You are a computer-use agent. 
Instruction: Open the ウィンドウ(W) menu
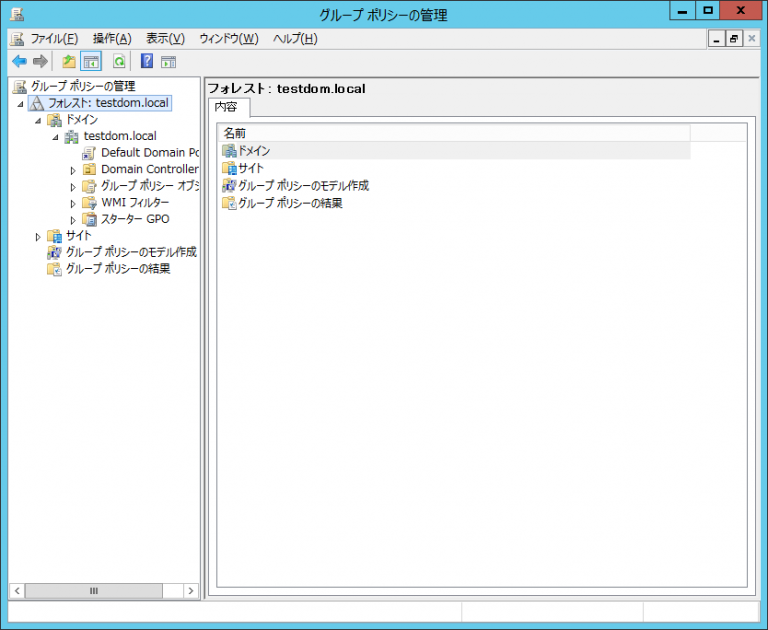[x=229, y=39]
